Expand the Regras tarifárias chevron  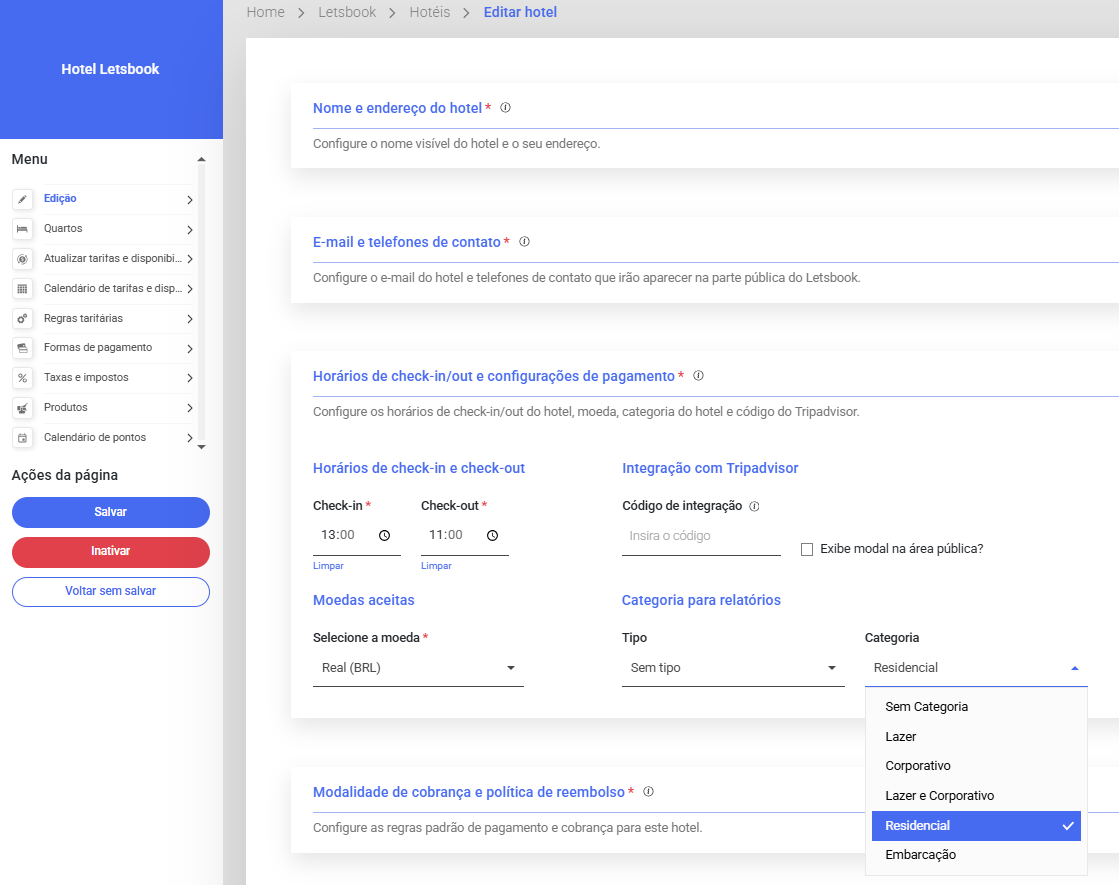(190, 319)
